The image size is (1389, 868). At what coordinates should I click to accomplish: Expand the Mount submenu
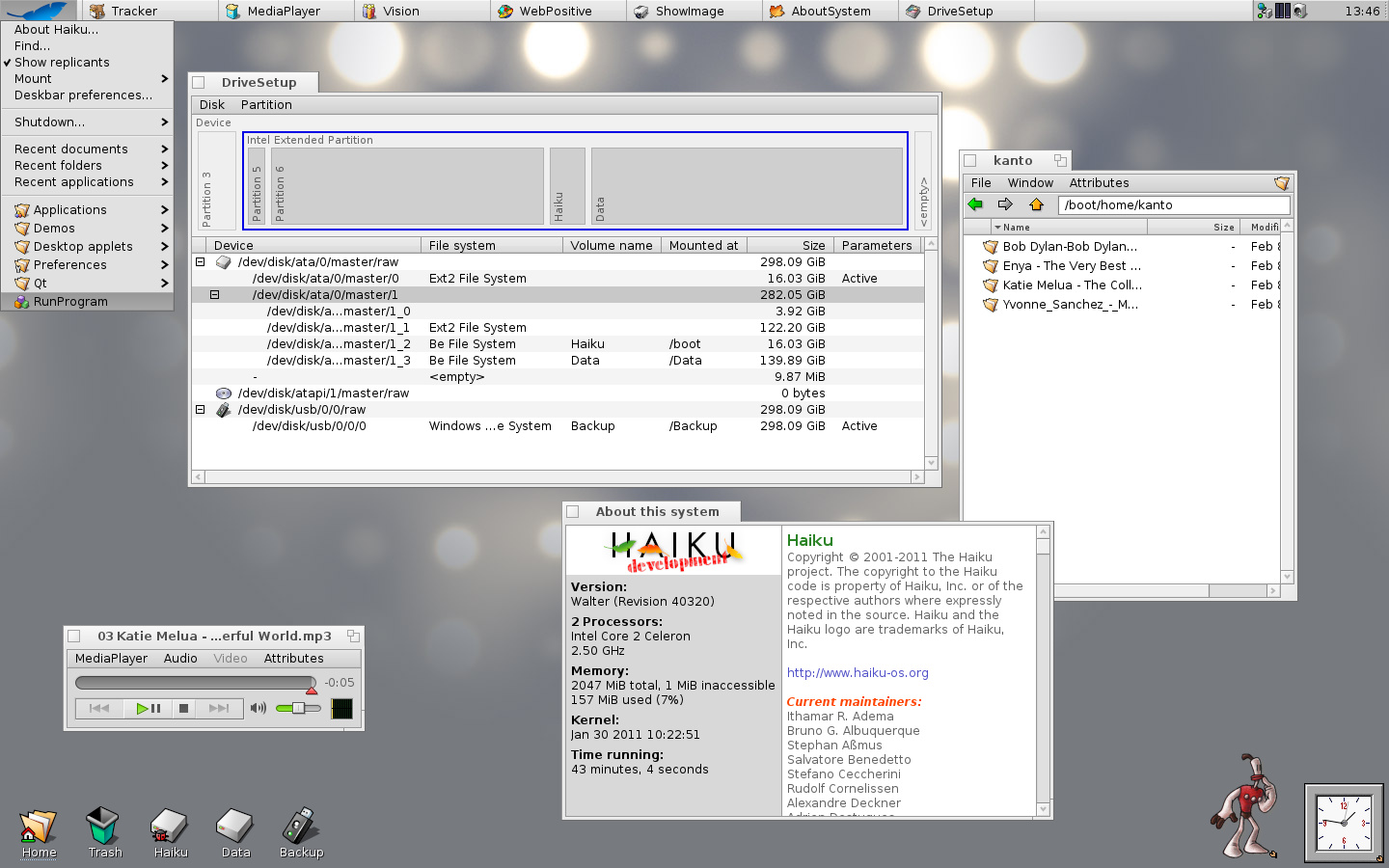tap(87, 79)
